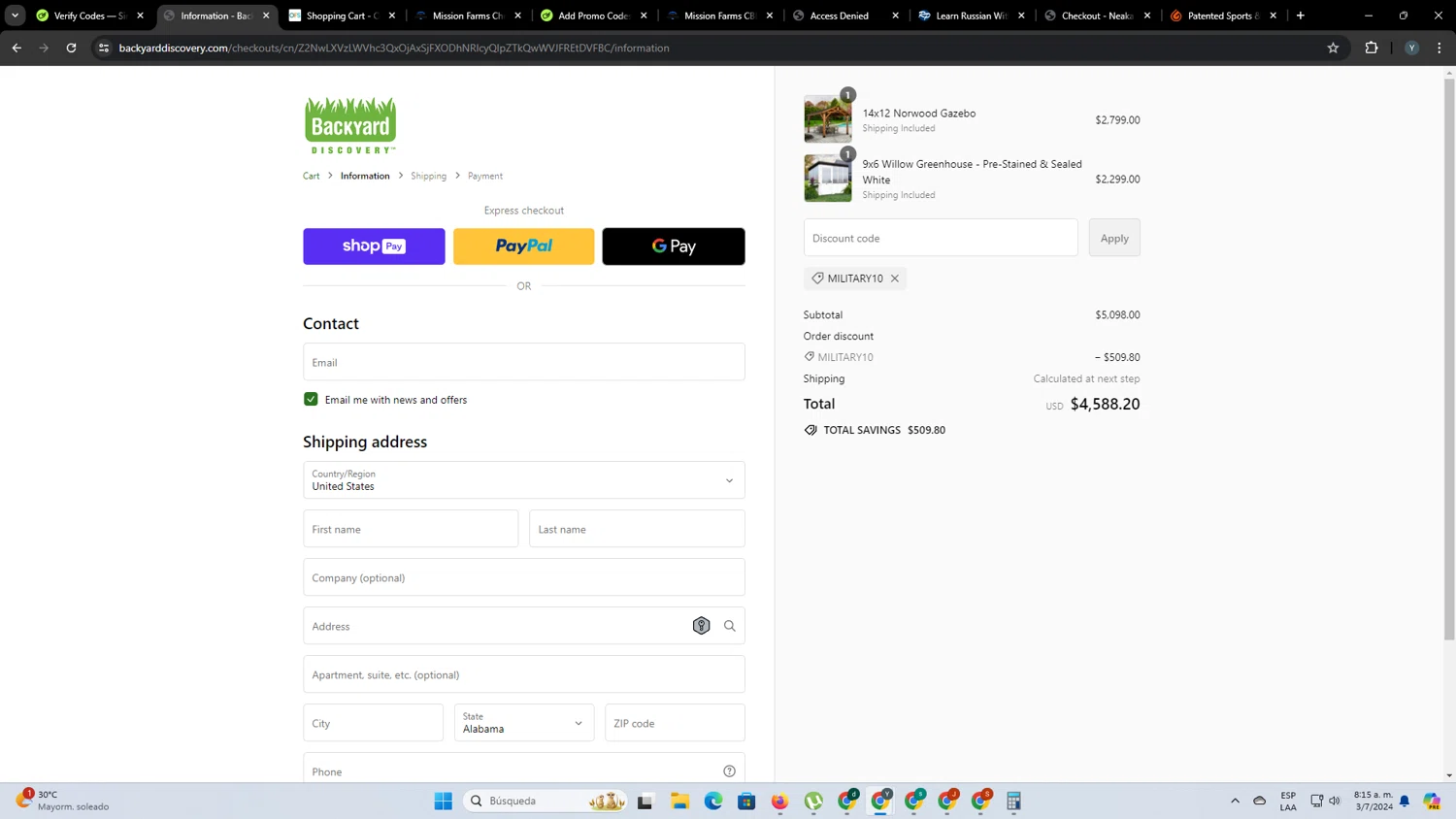
Task: Click the Payment breadcrumb step
Action: click(x=485, y=176)
